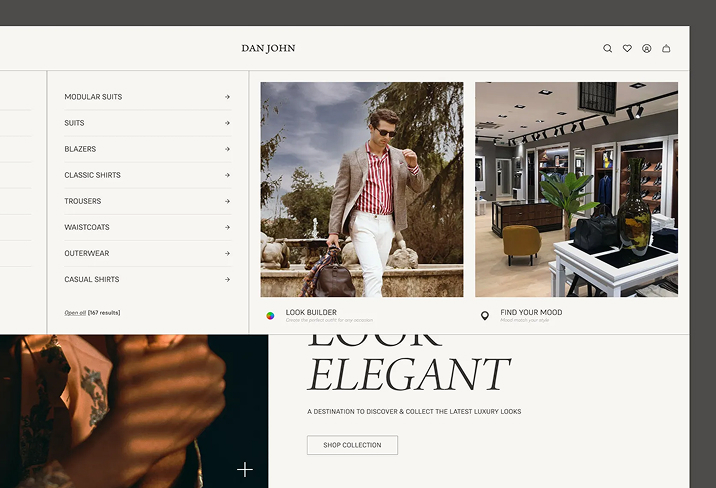Select Trousers from the menu
716x488 pixels.
(83, 201)
